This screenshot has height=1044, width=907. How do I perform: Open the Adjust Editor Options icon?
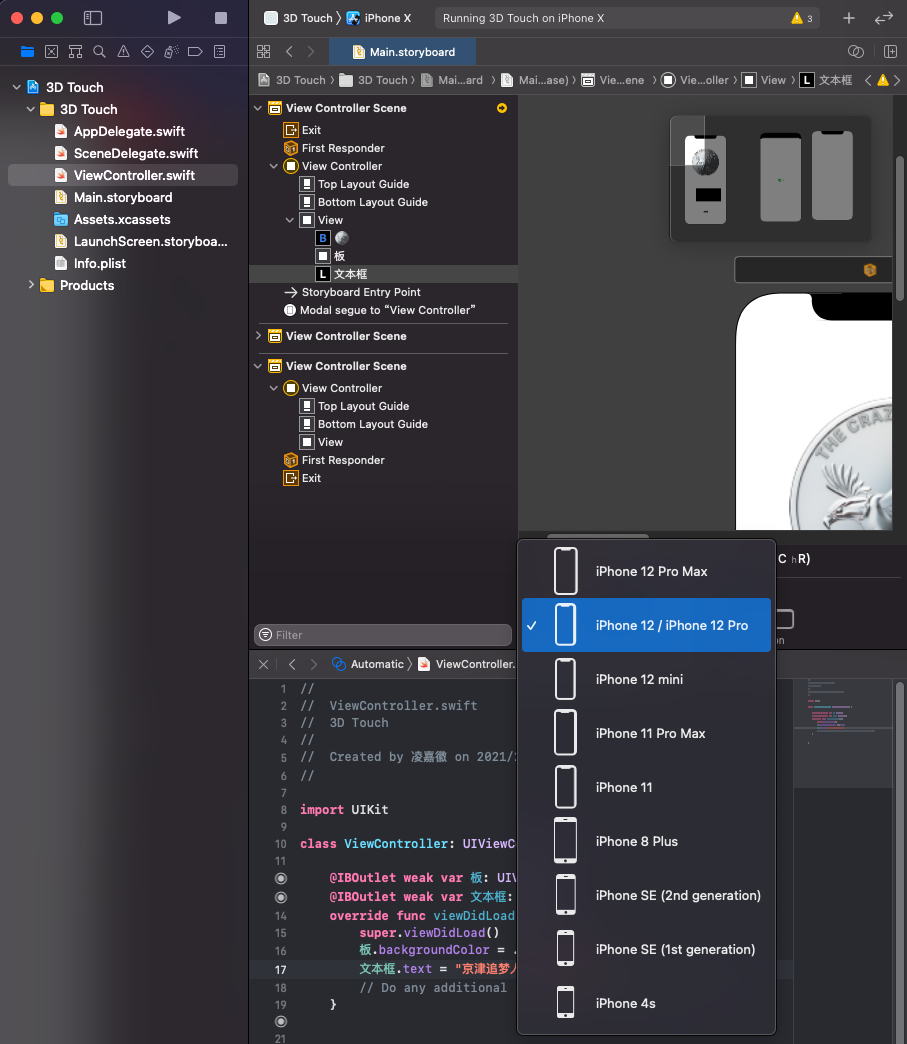(856, 51)
